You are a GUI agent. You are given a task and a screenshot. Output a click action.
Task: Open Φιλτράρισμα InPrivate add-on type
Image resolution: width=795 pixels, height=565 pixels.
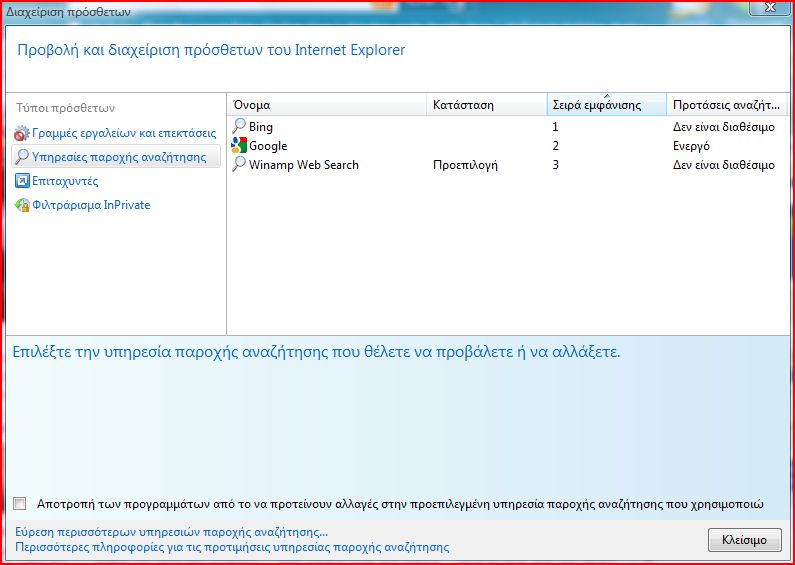click(91, 205)
